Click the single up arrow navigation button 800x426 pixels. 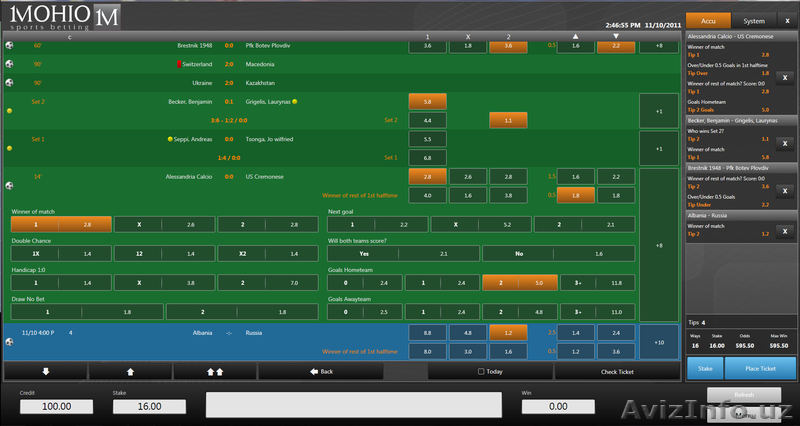click(x=130, y=370)
